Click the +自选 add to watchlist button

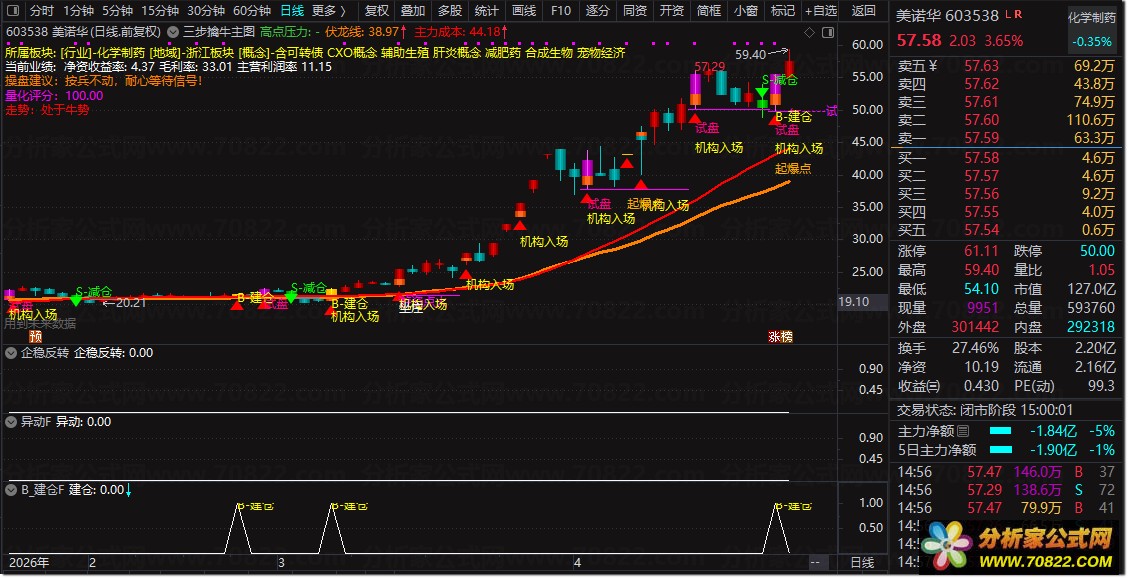pos(821,11)
